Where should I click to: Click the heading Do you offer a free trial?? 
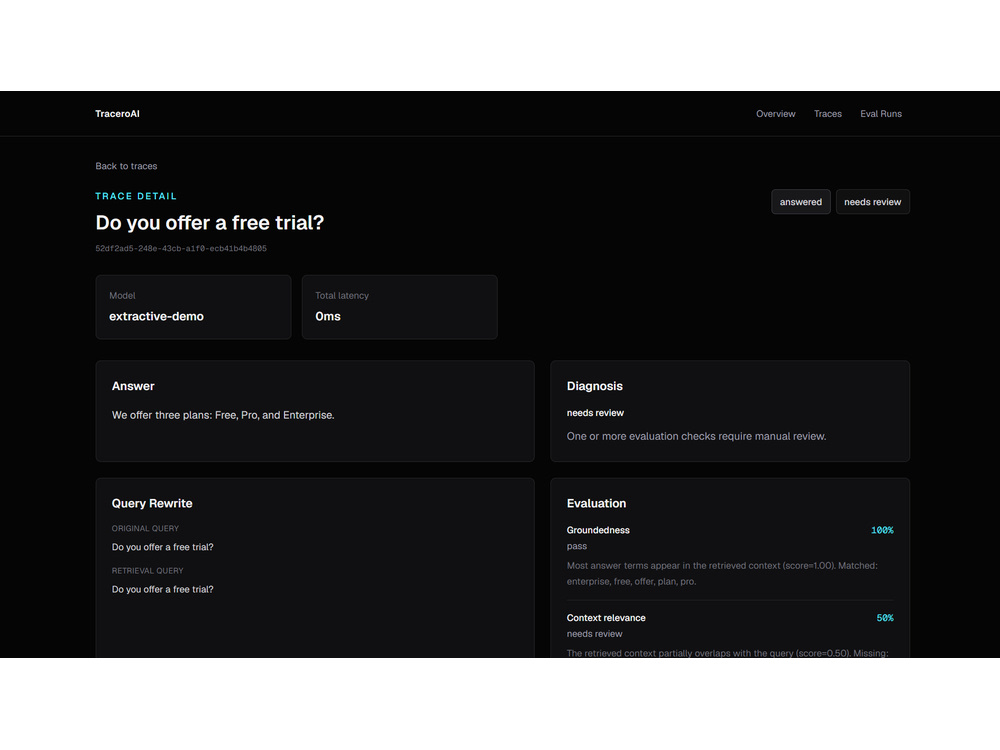(x=210, y=223)
